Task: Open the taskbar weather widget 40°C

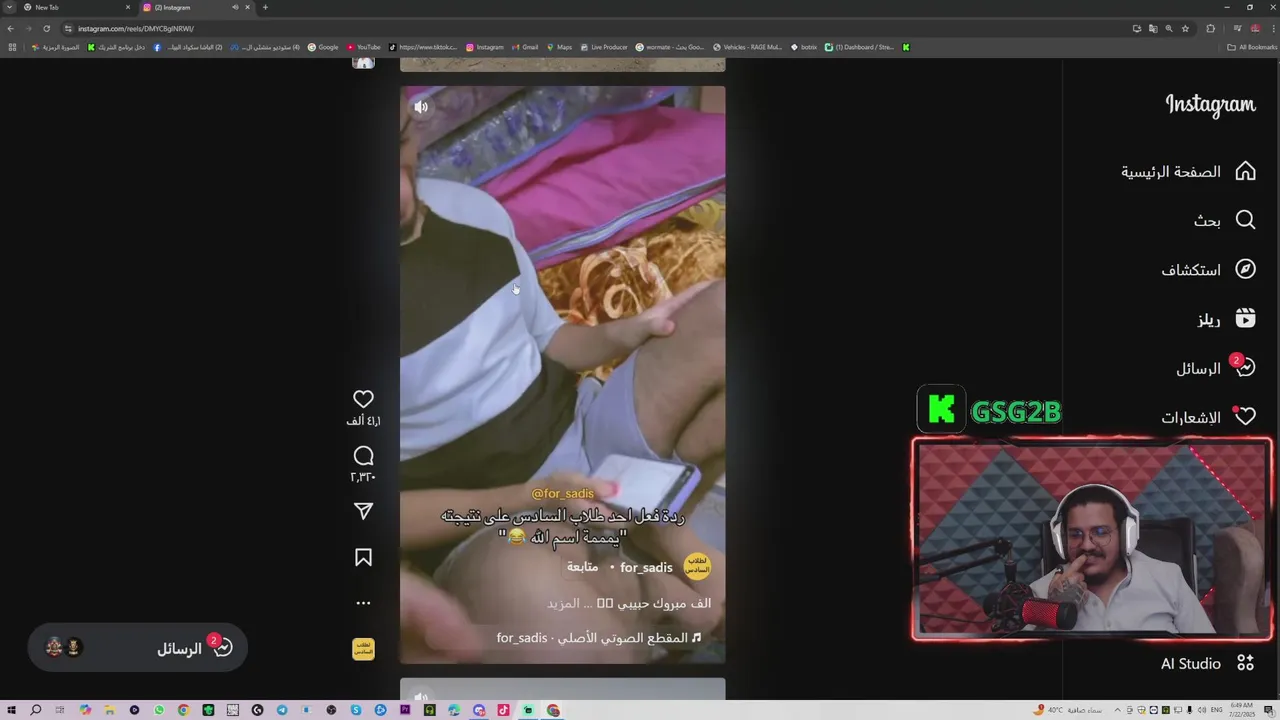Action: coord(1069,710)
